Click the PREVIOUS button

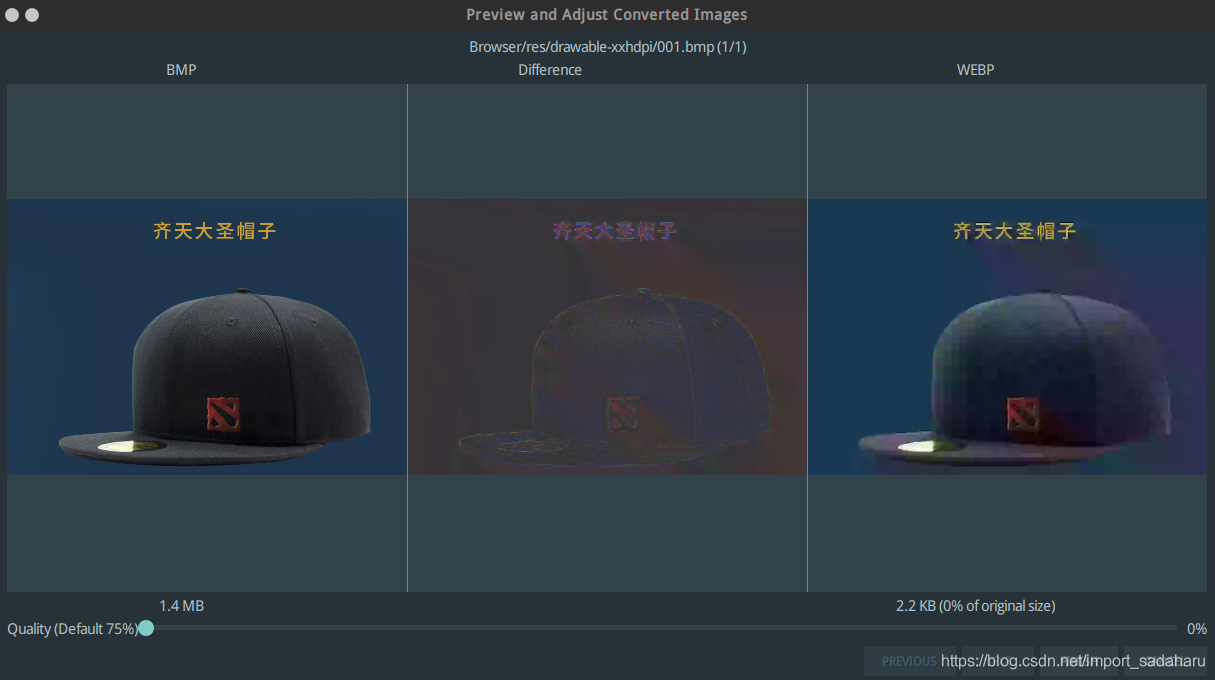click(x=910, y=661)
